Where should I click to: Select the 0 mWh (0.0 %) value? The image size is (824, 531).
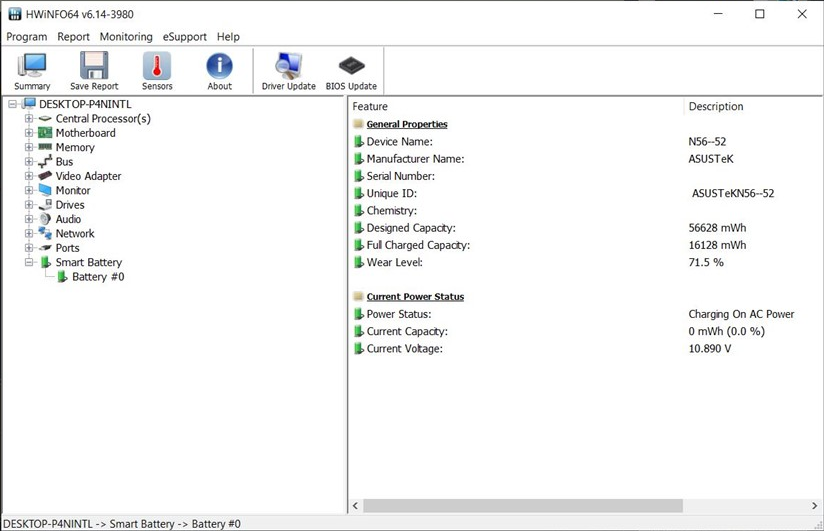[727, 331]
